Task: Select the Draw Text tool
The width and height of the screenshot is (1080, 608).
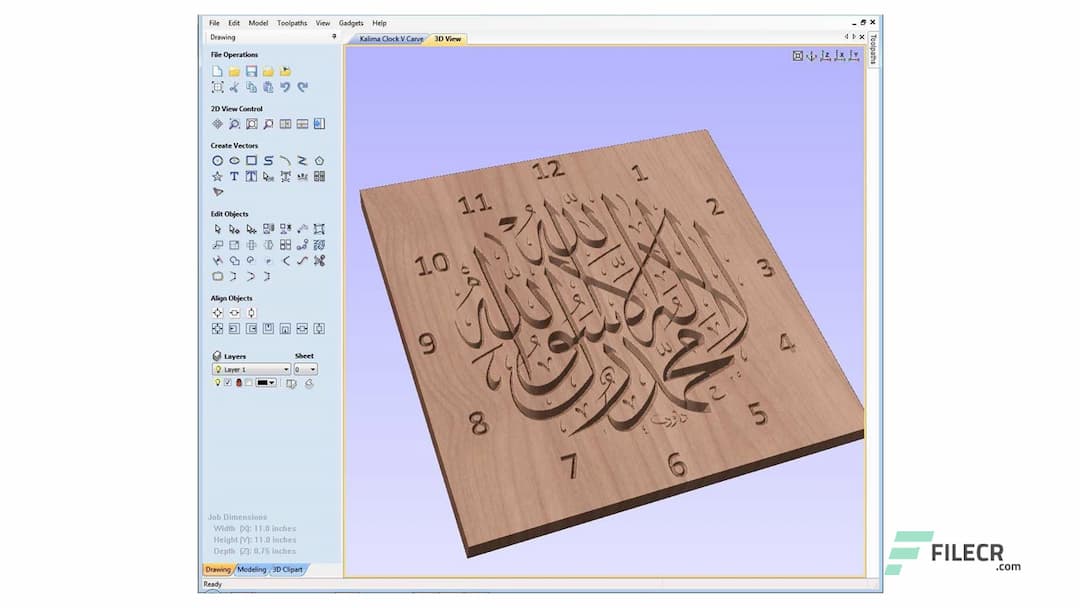Action: coord(234,176)
